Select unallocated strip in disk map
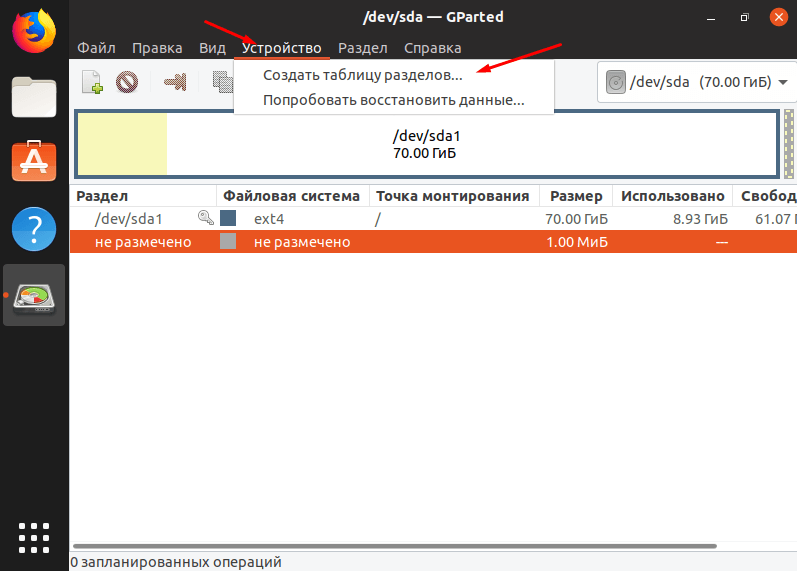 [788, 144]
